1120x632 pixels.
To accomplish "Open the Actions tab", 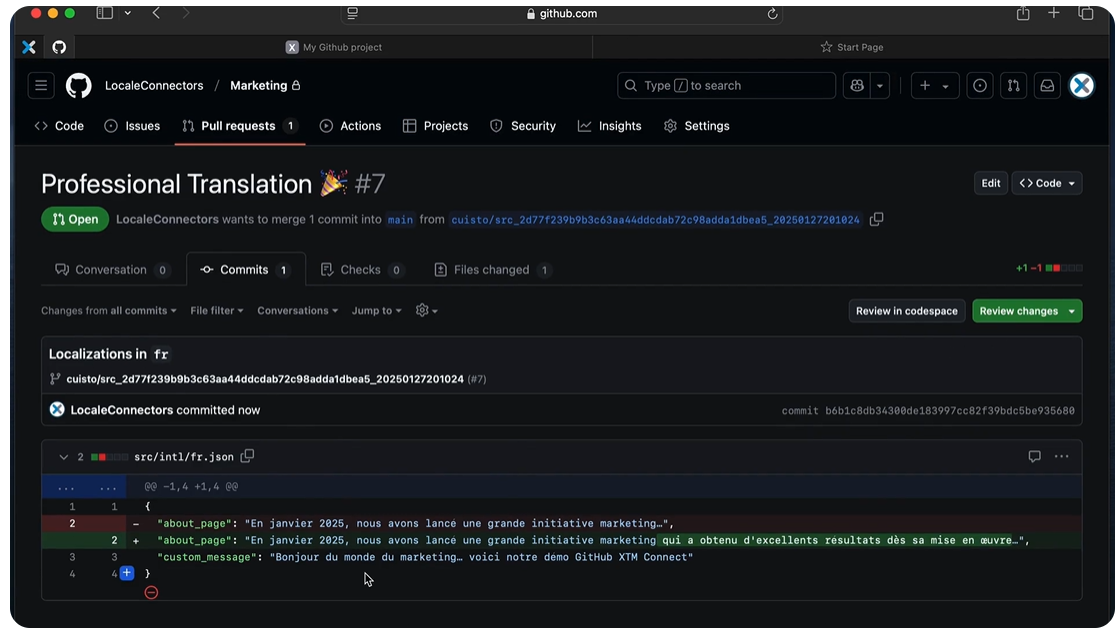I will tap(350, 126).
